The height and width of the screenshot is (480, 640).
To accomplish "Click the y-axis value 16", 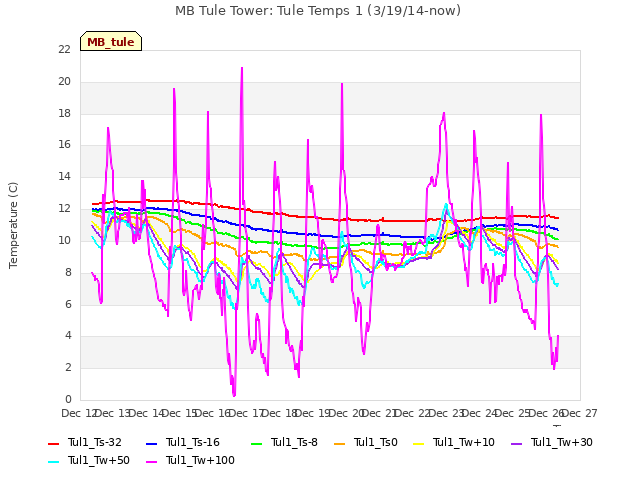I will pyautogui.click(x=64, y=144).
